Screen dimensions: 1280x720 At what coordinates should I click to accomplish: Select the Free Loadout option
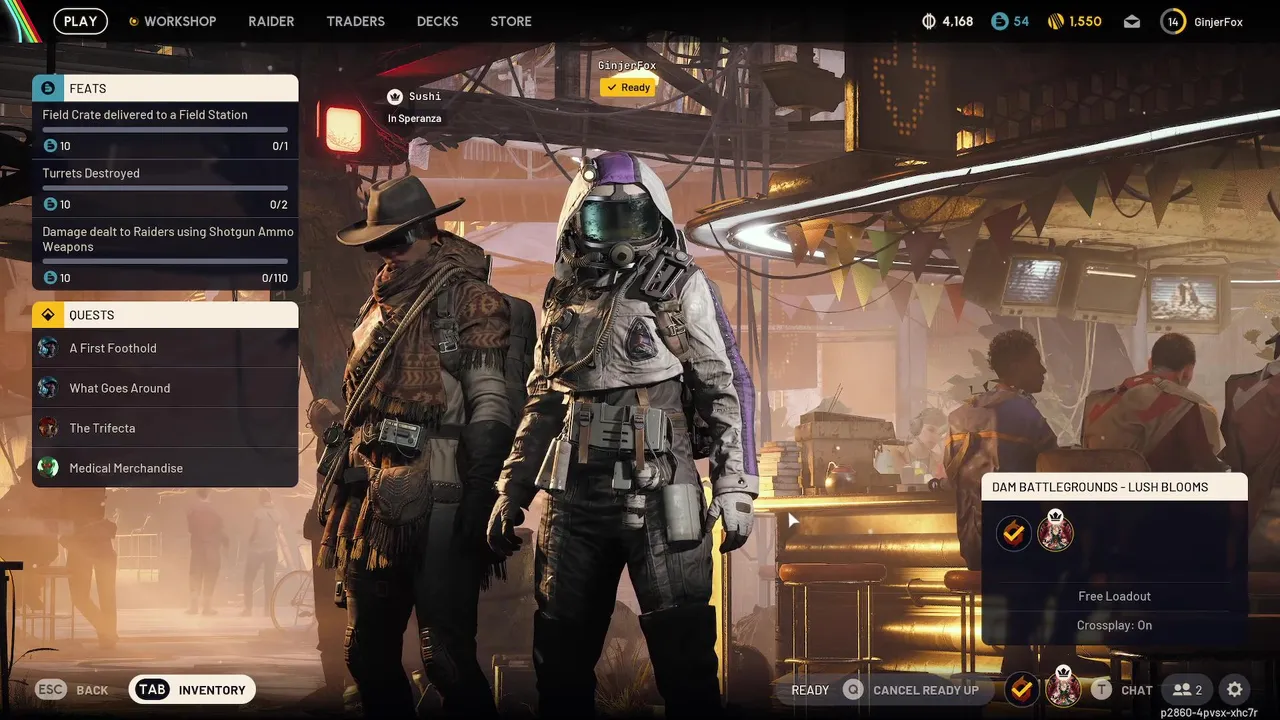tap(1115, 596)
